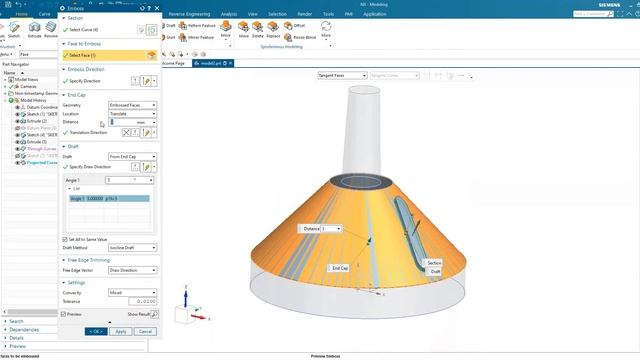The image size is (640, 360).
Task: Click the Replace Face icon
Action: (273, 27)
